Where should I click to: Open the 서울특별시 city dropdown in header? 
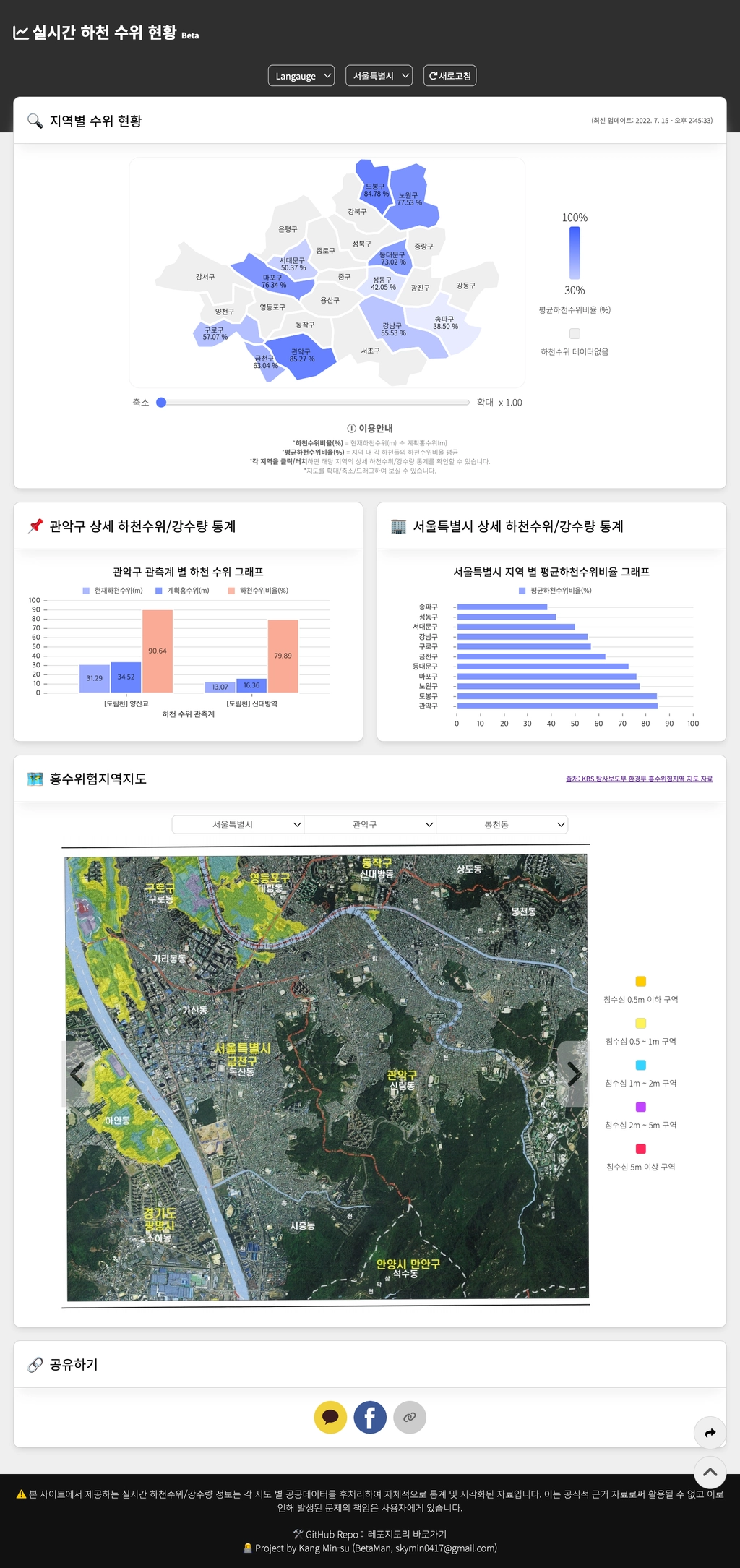tap(379, 76)
